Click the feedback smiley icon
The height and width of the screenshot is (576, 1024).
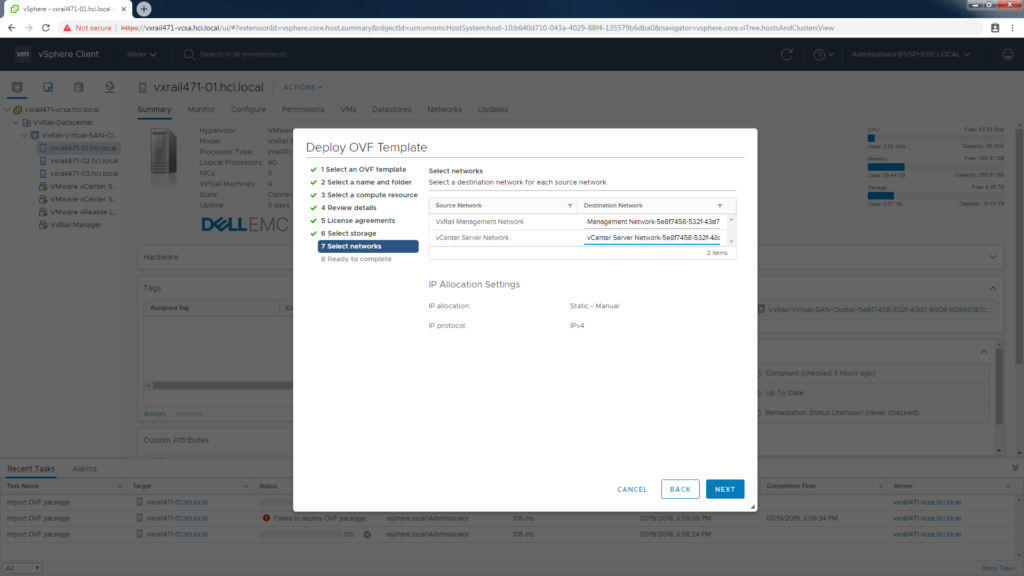pyautogui.click(x=1008, y=54)
